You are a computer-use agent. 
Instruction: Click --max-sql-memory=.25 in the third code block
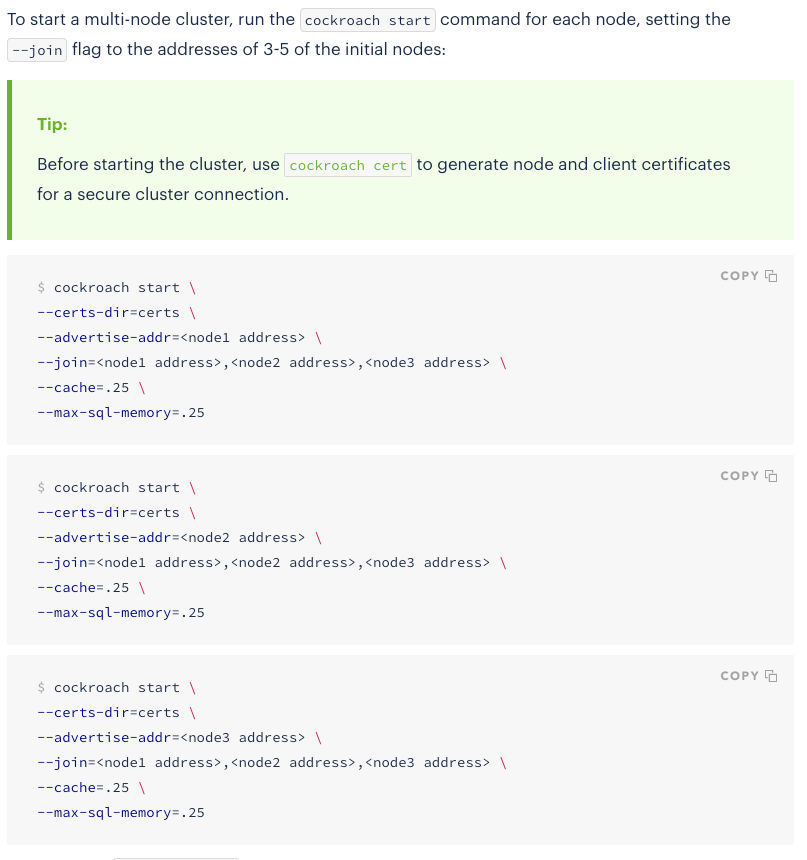(x=120, y=812)
